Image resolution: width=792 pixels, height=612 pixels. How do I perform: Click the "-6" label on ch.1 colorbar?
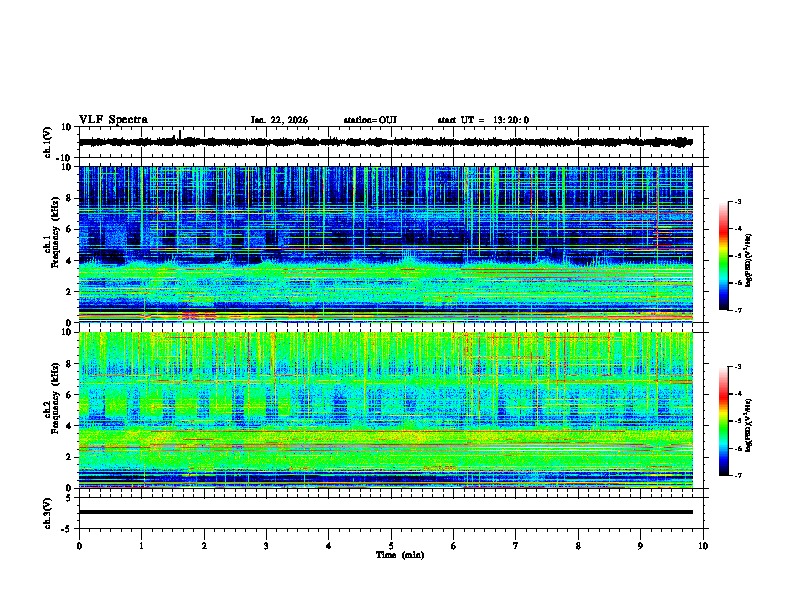(x=737, y=283)
